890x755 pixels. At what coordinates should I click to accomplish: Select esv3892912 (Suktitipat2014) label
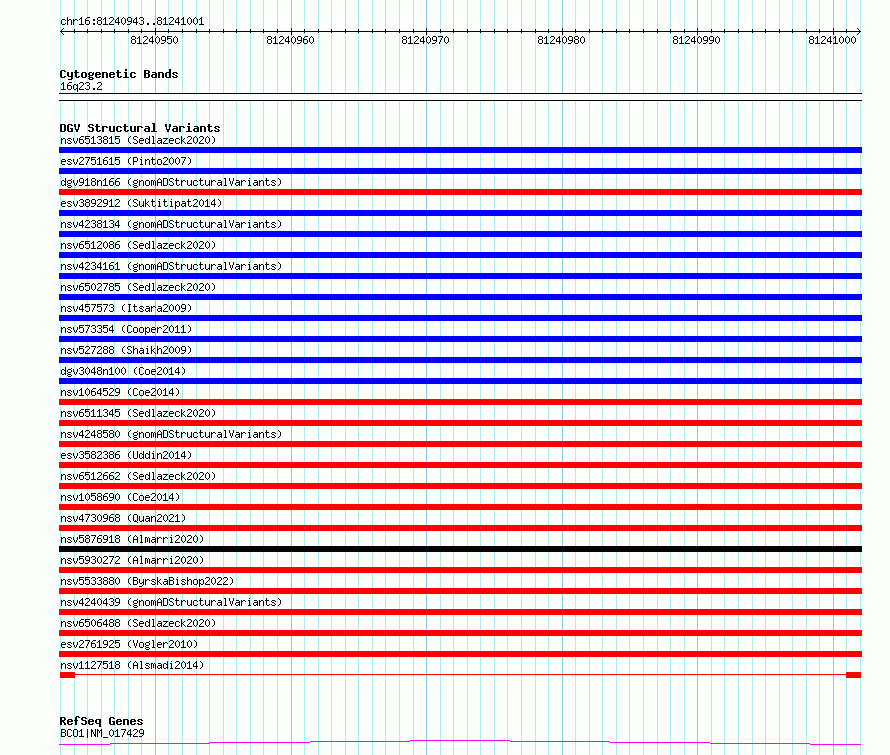tap(141, 203)
